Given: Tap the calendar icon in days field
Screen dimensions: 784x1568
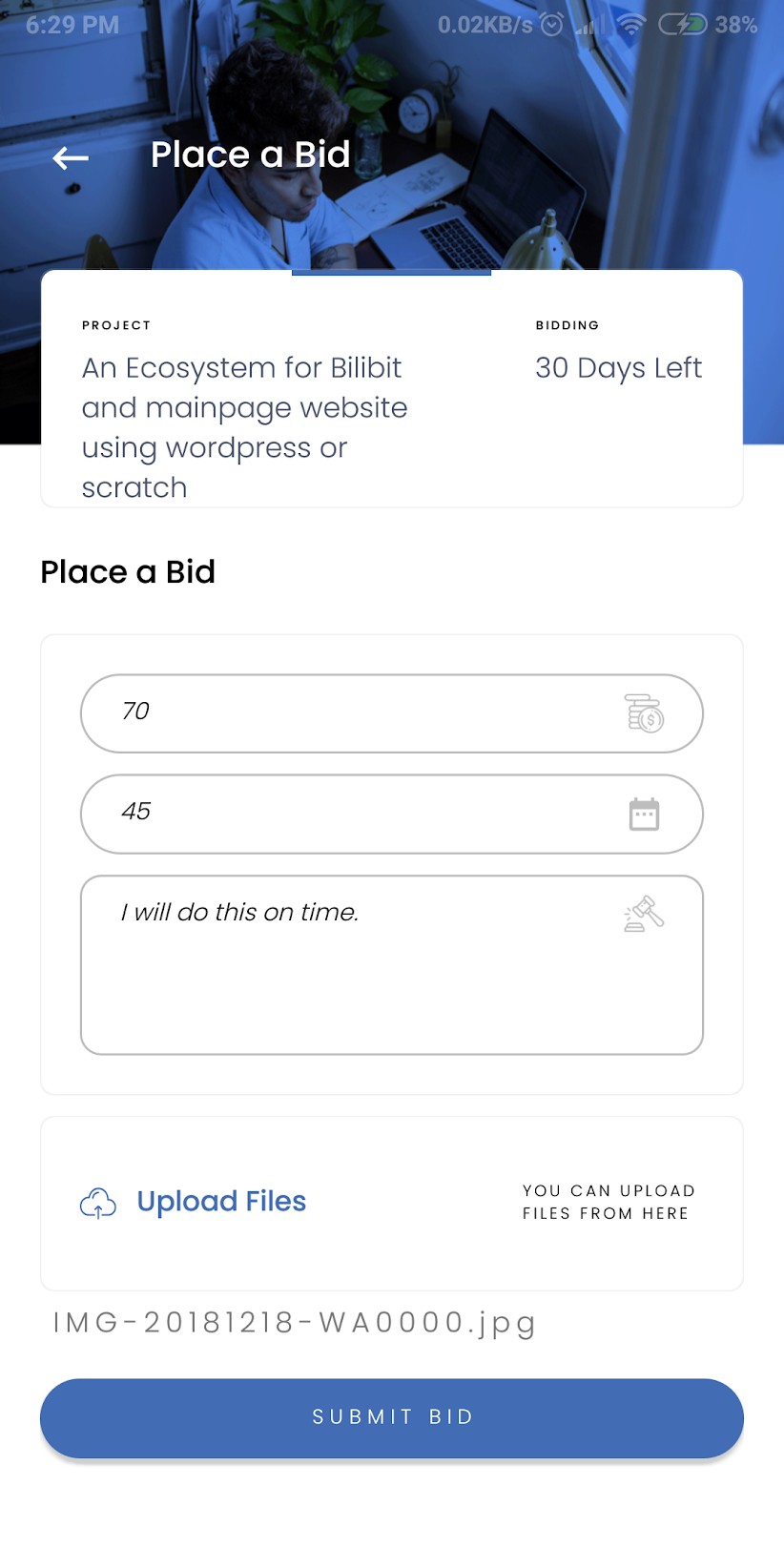Looking at the screenshot, I should tap(645, 814).
